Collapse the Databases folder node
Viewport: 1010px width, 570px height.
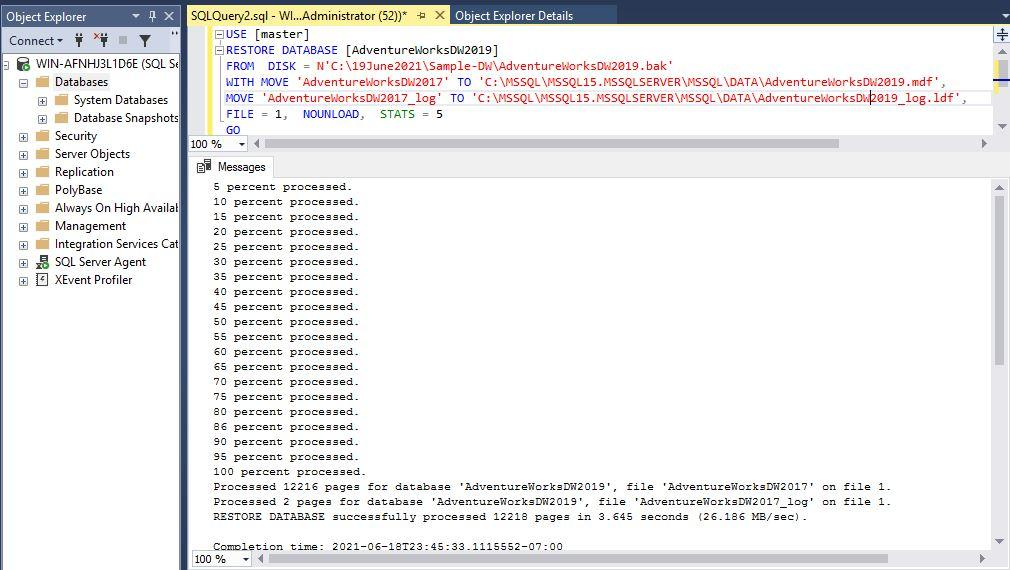point(24,83)
